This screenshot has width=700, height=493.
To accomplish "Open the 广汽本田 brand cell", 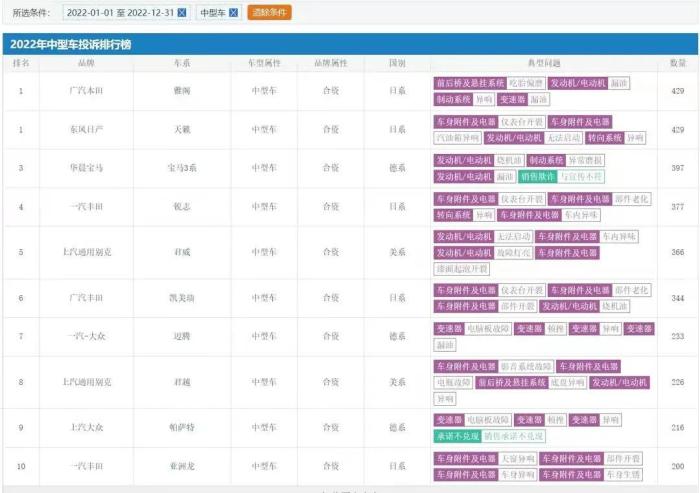I will pos(86,91).
